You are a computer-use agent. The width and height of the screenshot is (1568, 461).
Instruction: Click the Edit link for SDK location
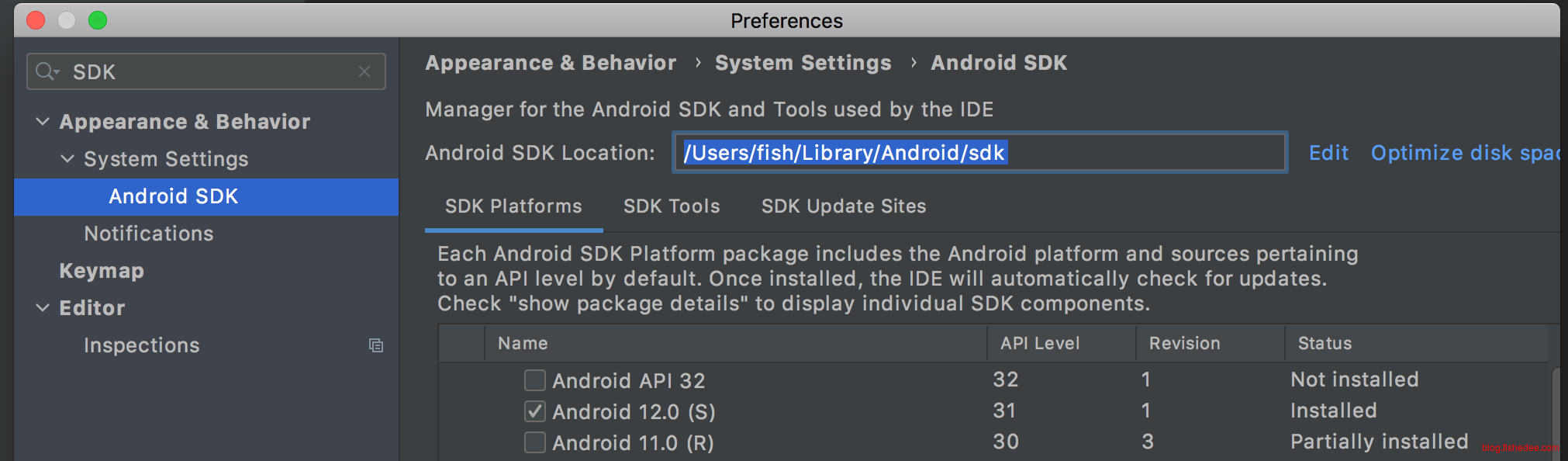(x=1328, y=153)
